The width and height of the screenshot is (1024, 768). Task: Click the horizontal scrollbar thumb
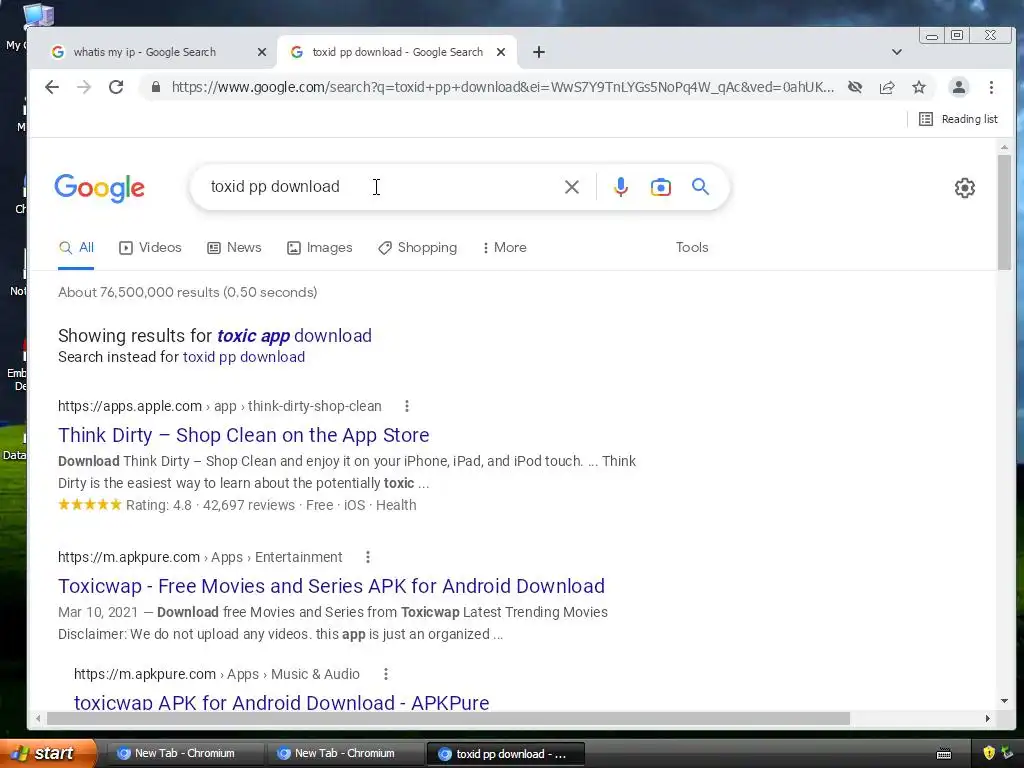(x=448, y=718)
